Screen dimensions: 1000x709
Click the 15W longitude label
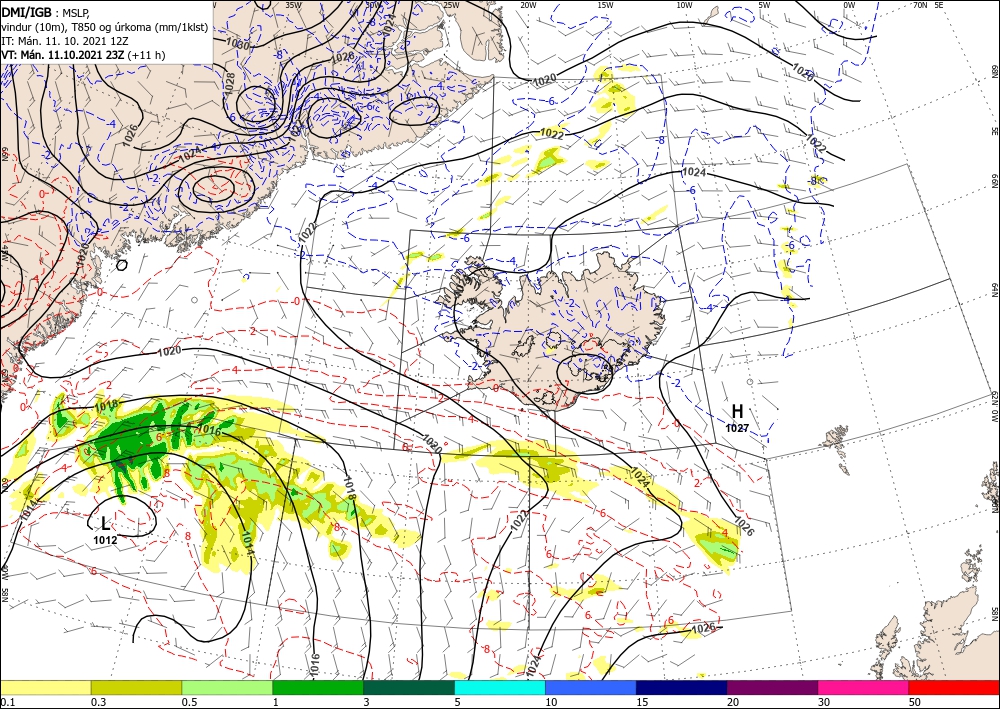point(605,4)
